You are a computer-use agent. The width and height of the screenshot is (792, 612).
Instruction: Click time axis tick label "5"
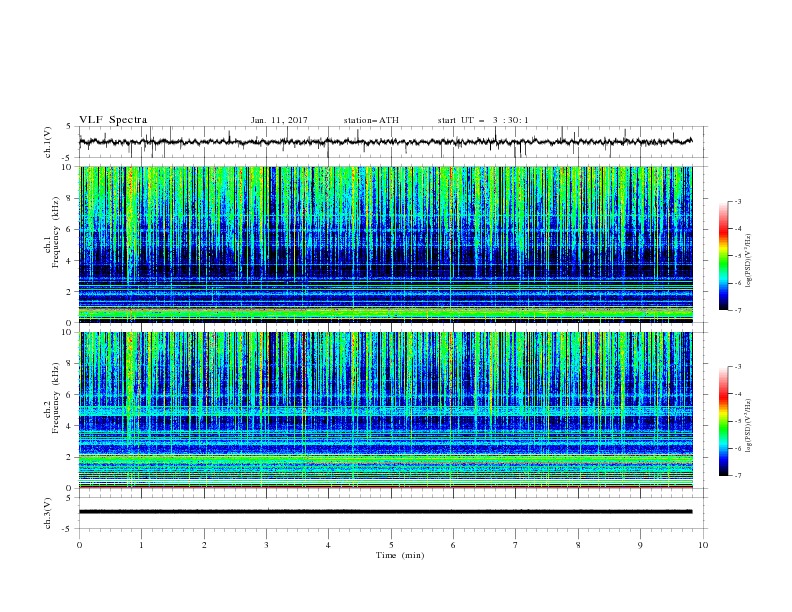click(x=391, y=545)
